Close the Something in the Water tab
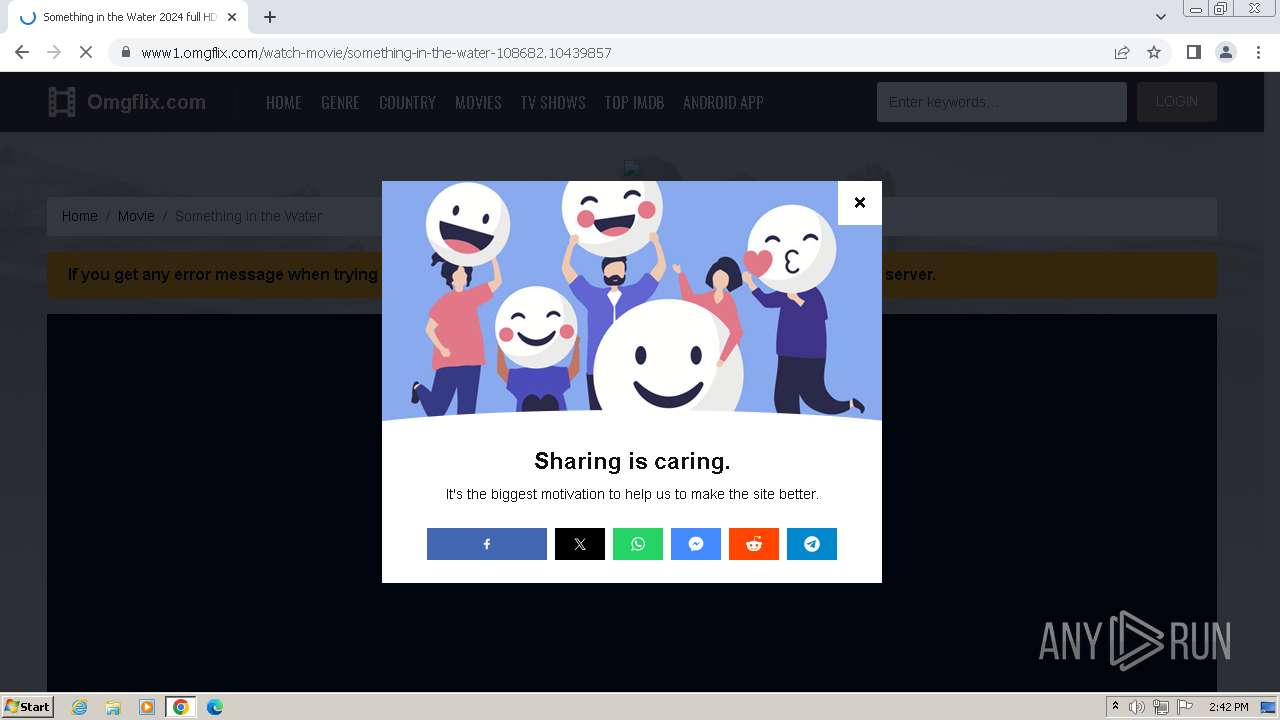The image size is (1280, 720). [x=232, y=17]
